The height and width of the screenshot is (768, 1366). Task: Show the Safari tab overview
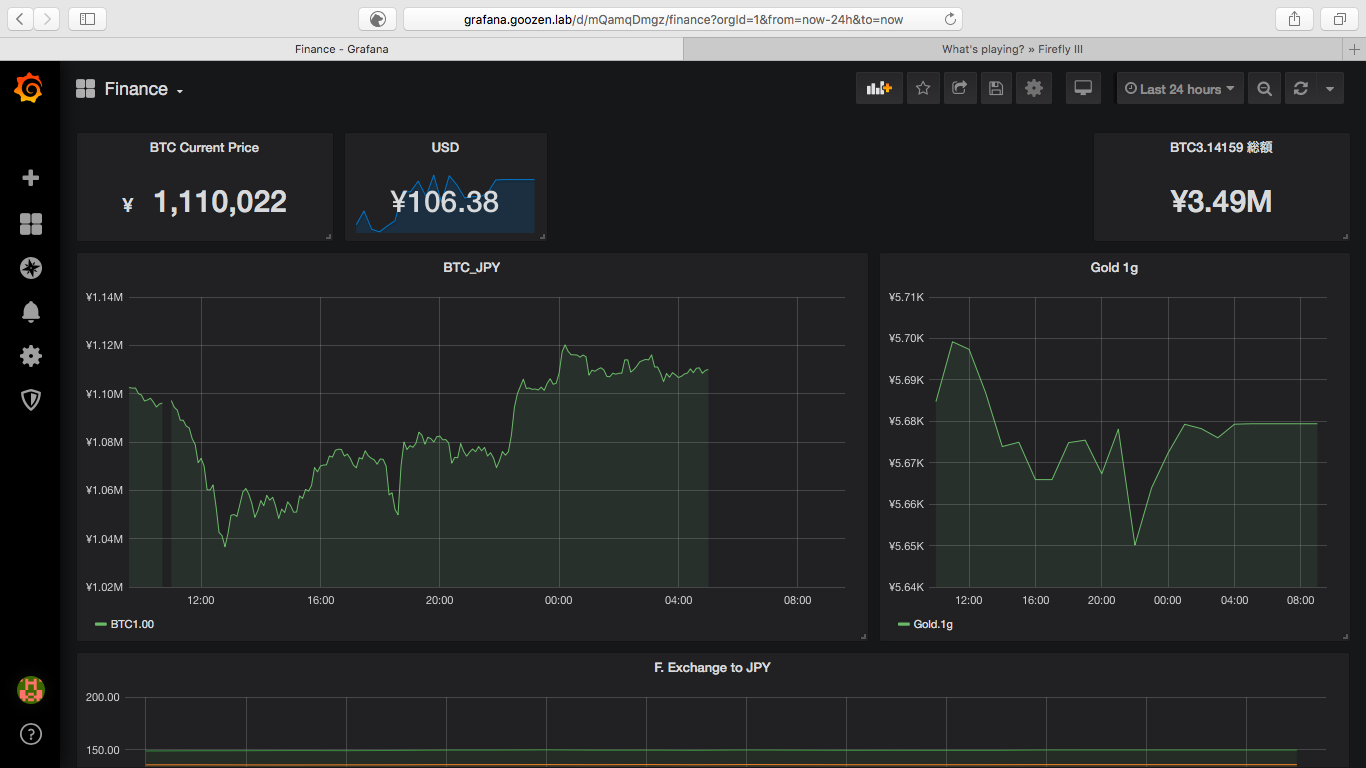tap(1339, 18)
